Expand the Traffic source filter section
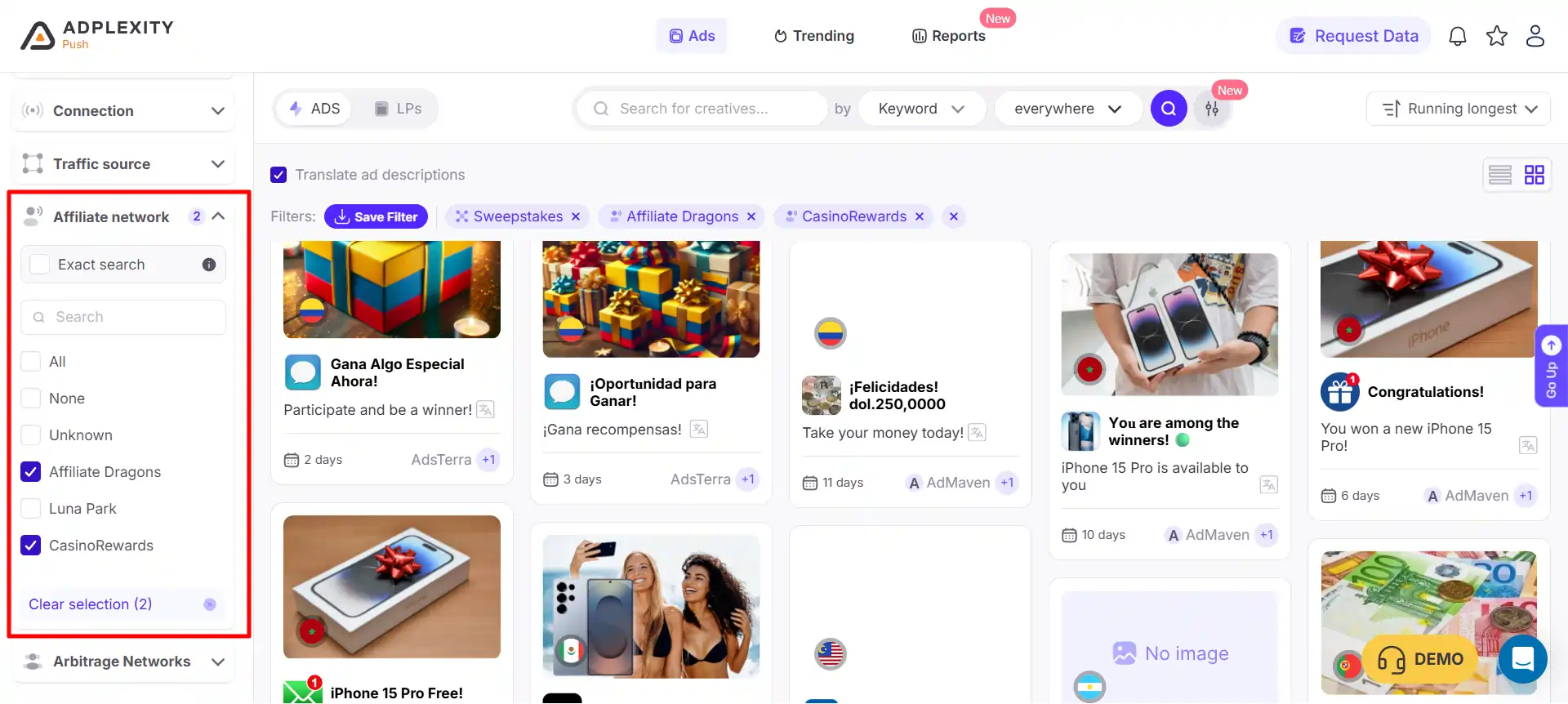This screenshot has width=1568, height=704. click(123, 164)
